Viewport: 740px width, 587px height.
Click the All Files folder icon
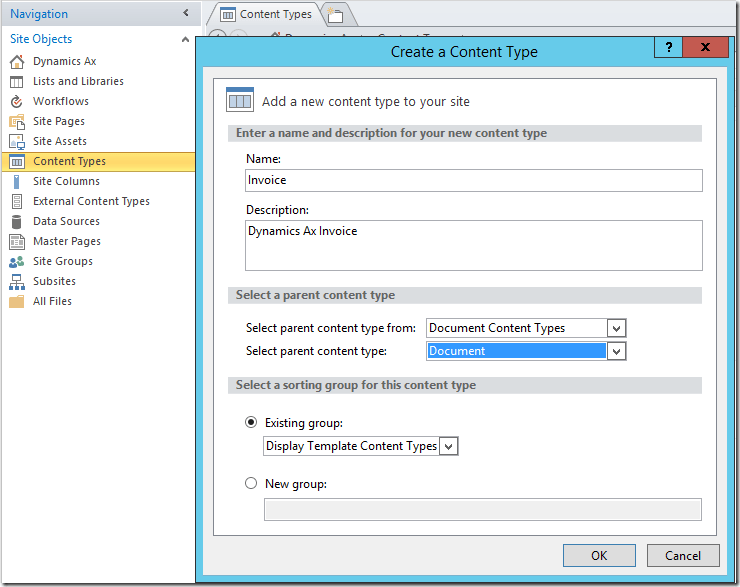coord(17,302)
